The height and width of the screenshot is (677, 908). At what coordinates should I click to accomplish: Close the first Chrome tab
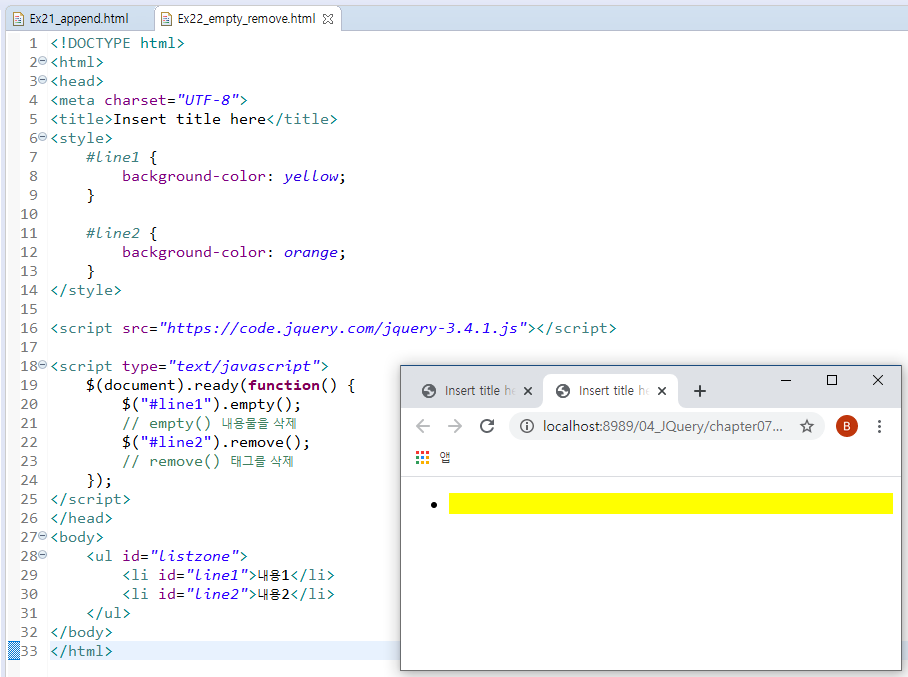(528, 391)
